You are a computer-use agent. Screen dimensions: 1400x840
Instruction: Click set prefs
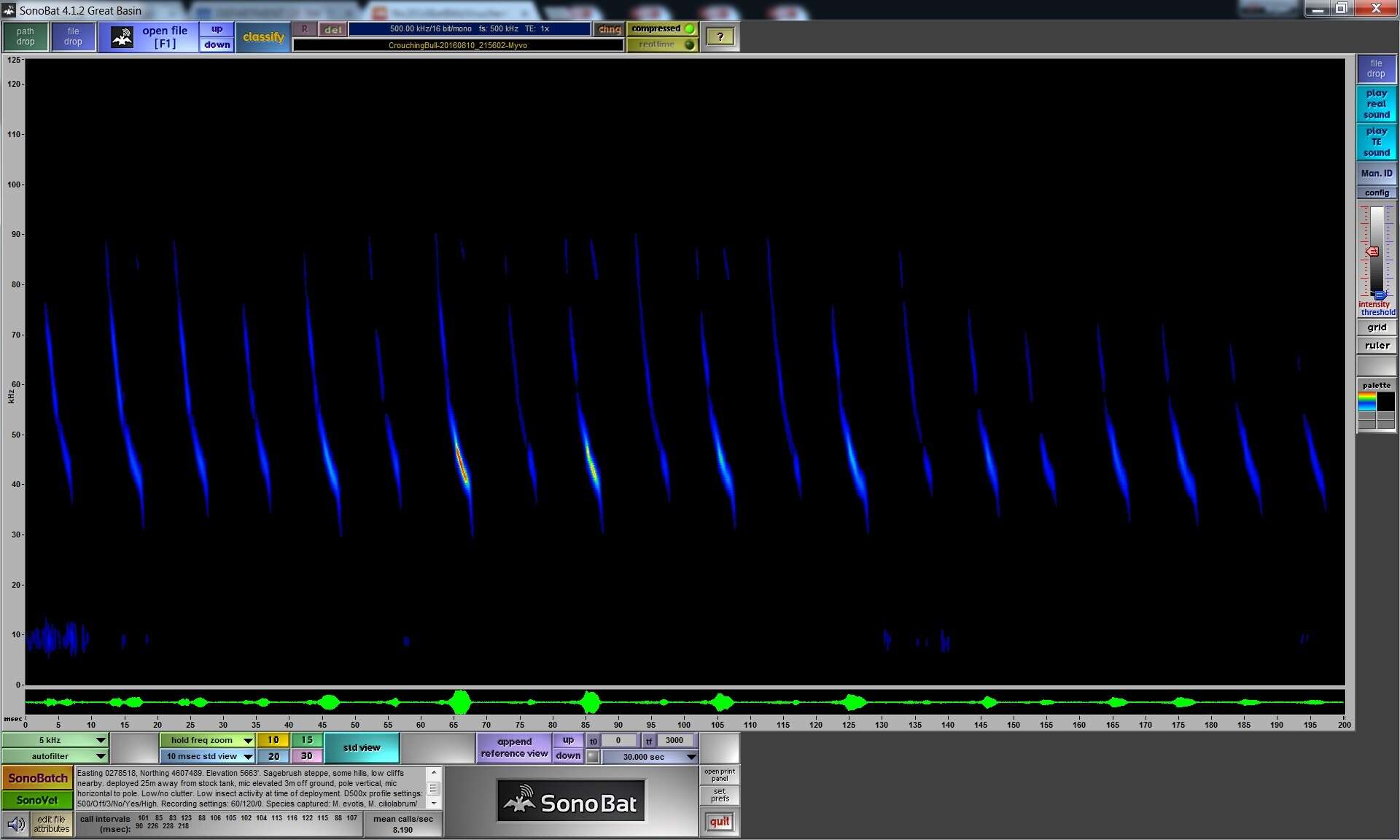coord(720,795)
